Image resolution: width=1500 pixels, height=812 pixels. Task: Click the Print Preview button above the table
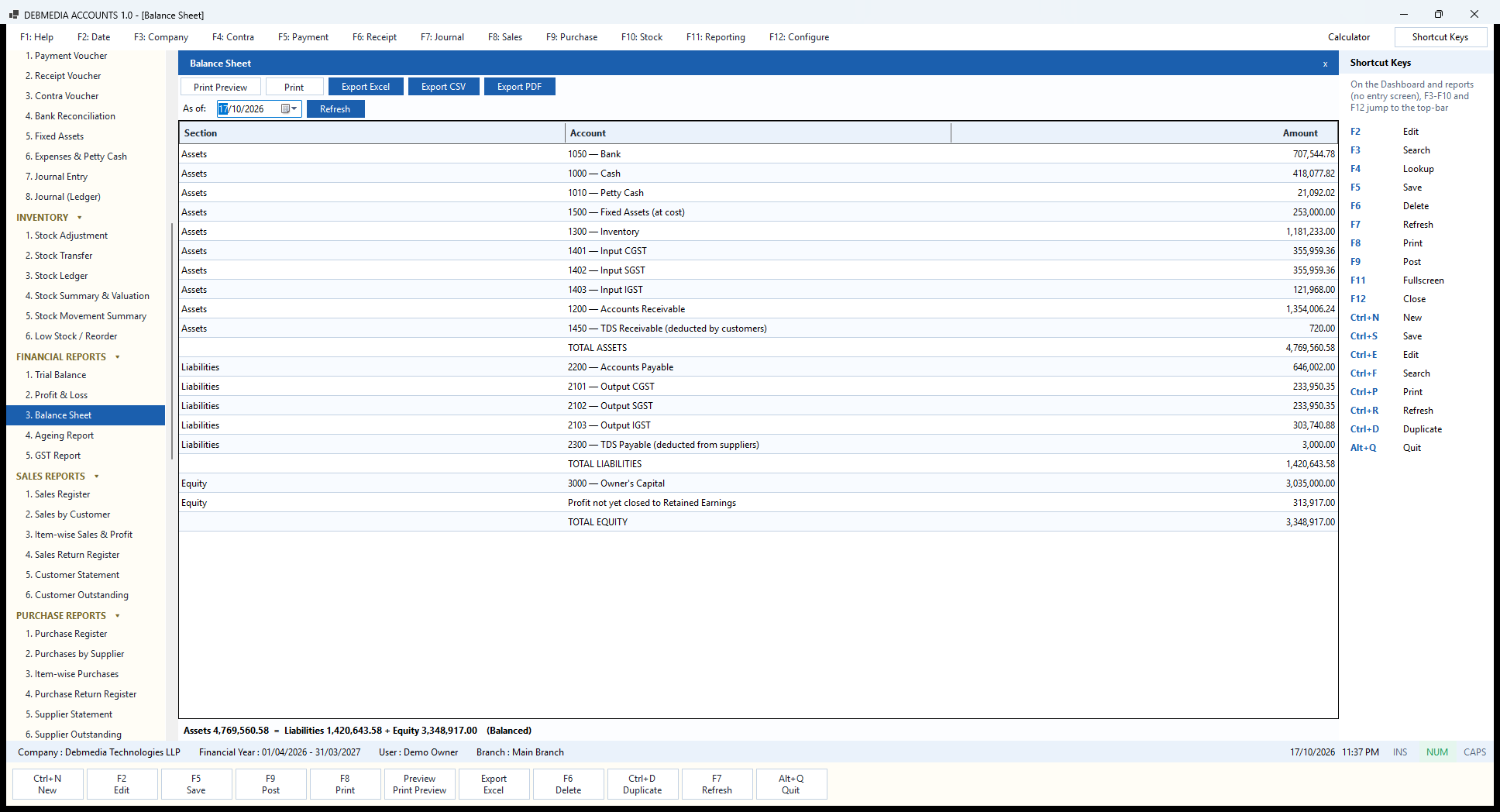[x=221, y=87]
